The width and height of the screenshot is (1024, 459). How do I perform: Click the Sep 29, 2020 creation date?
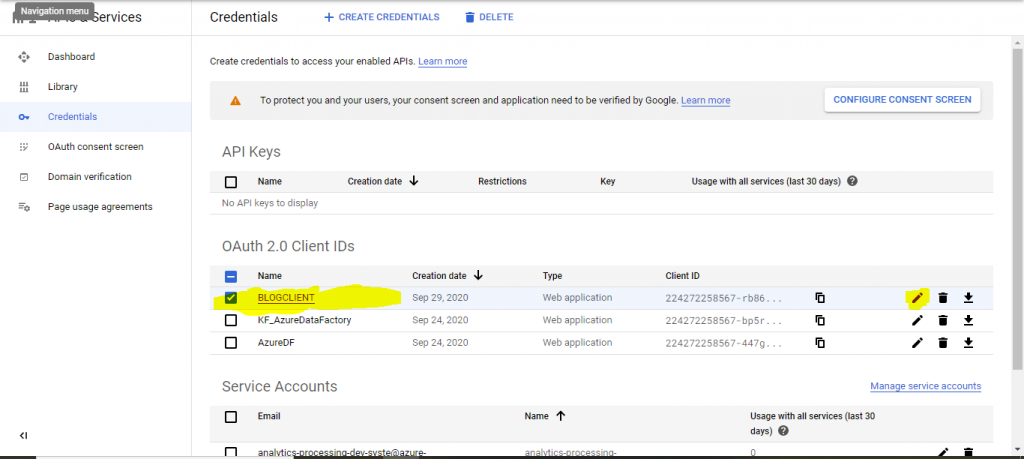tap(440, 298)
